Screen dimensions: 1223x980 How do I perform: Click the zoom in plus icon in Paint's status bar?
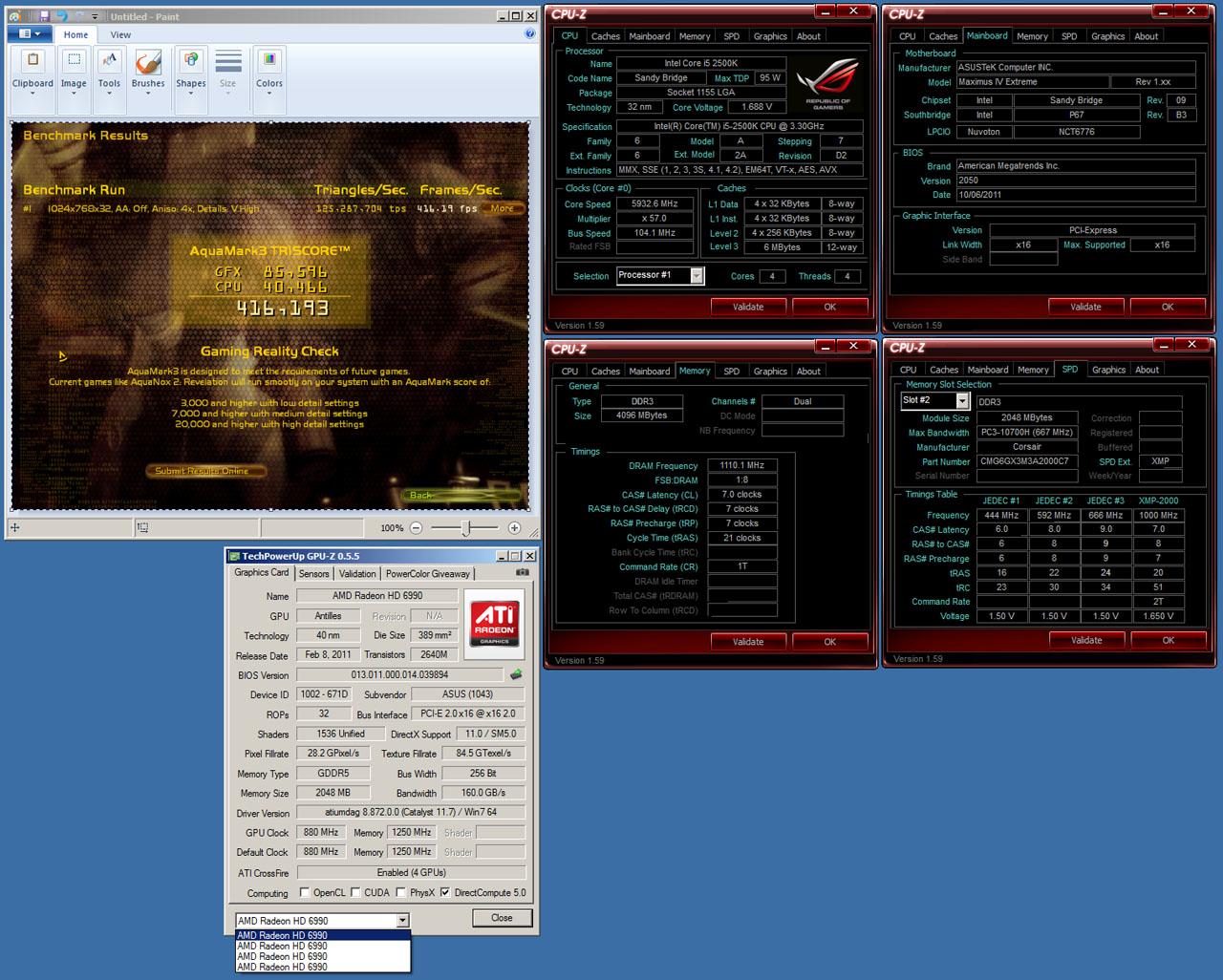514,527
